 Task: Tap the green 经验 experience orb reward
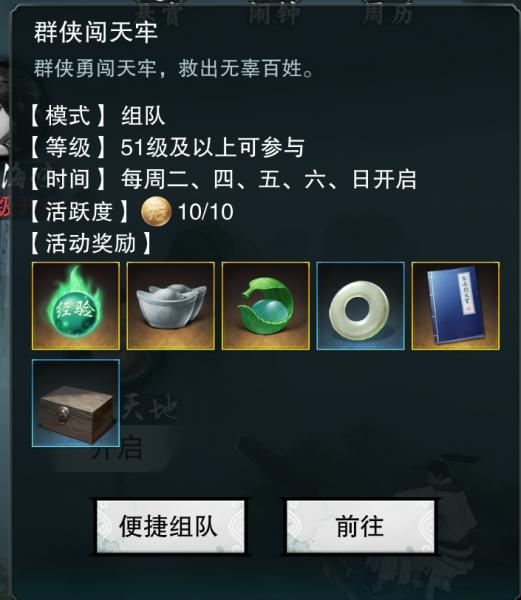76,306
